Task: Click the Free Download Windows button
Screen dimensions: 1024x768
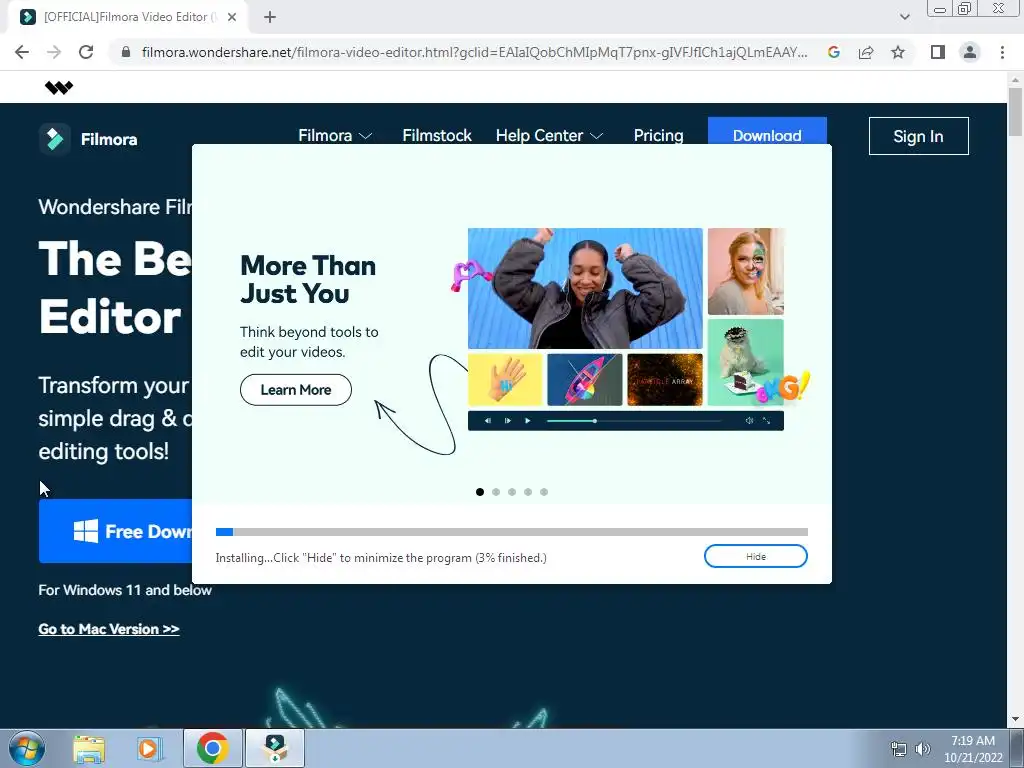Action: click(116, 531)
